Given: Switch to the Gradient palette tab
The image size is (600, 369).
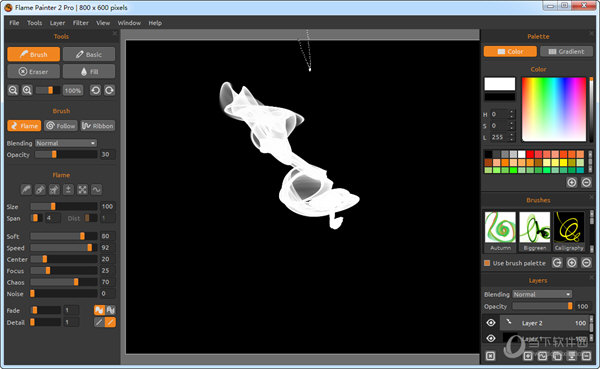Looking at the screenshot, I should 566,51.
